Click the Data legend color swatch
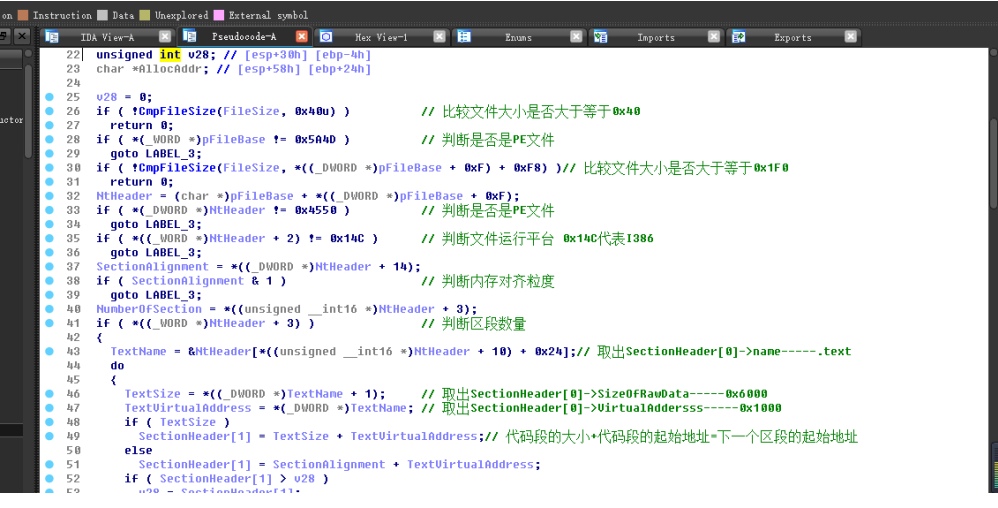The image size is (998, 508). click(x=102, y=15)
